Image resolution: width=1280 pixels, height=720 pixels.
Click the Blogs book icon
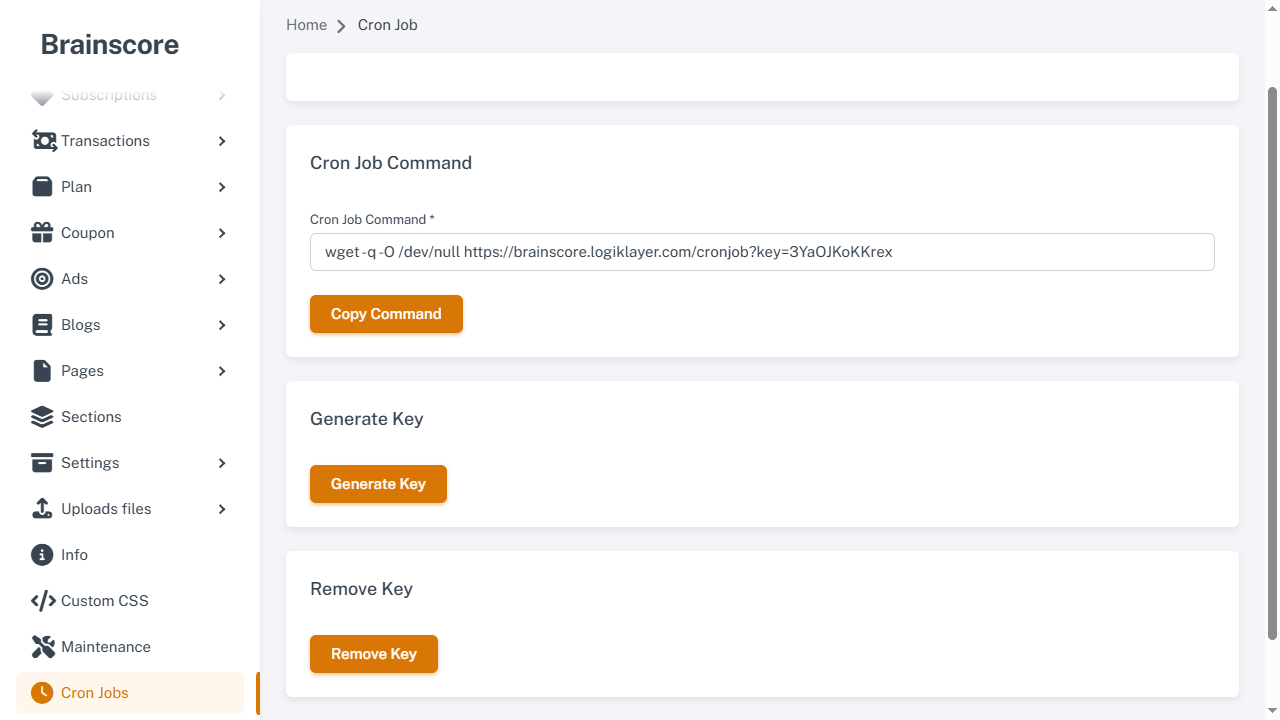(42, 325)
